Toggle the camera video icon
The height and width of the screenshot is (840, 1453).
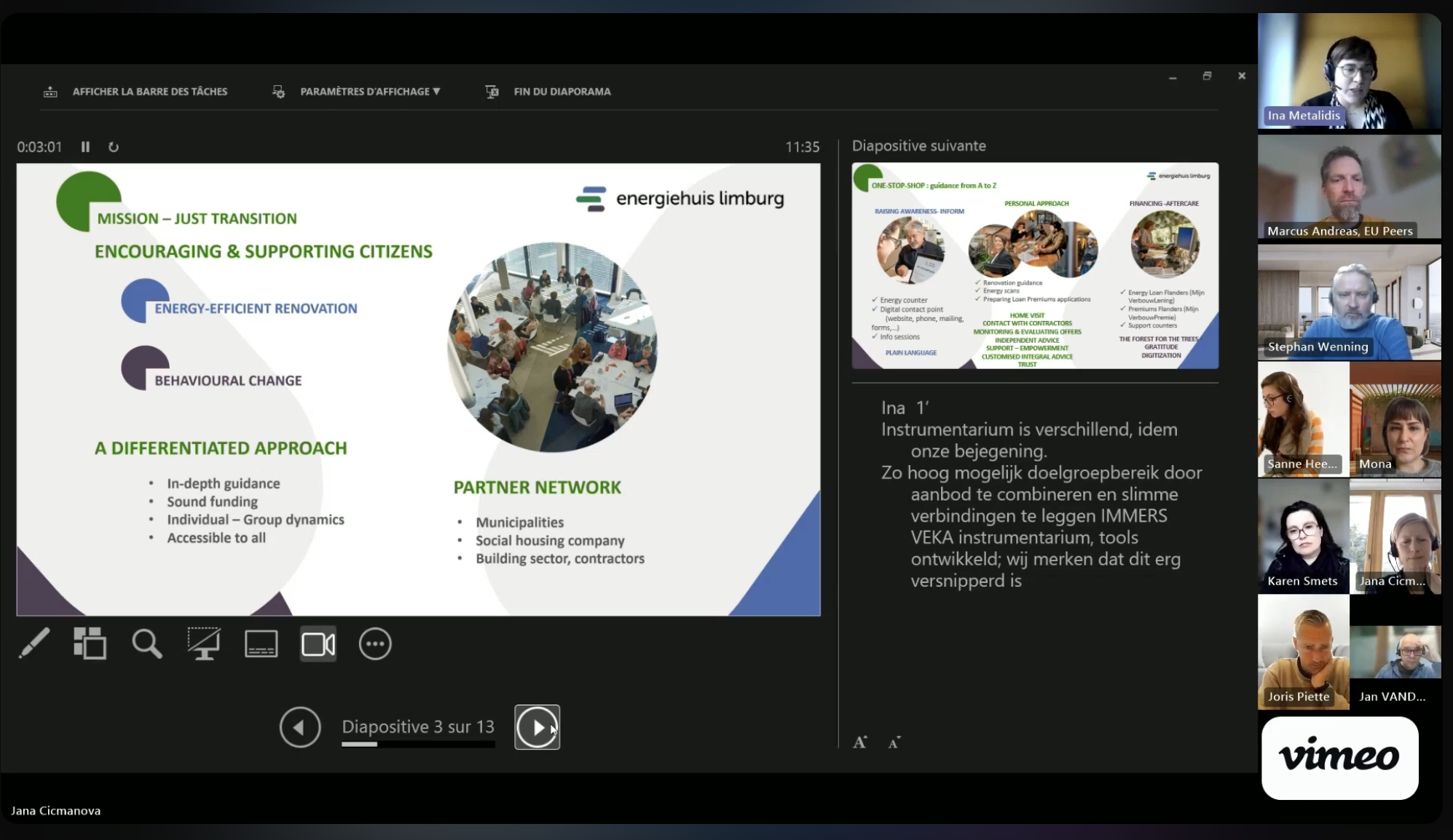[318, 643]
